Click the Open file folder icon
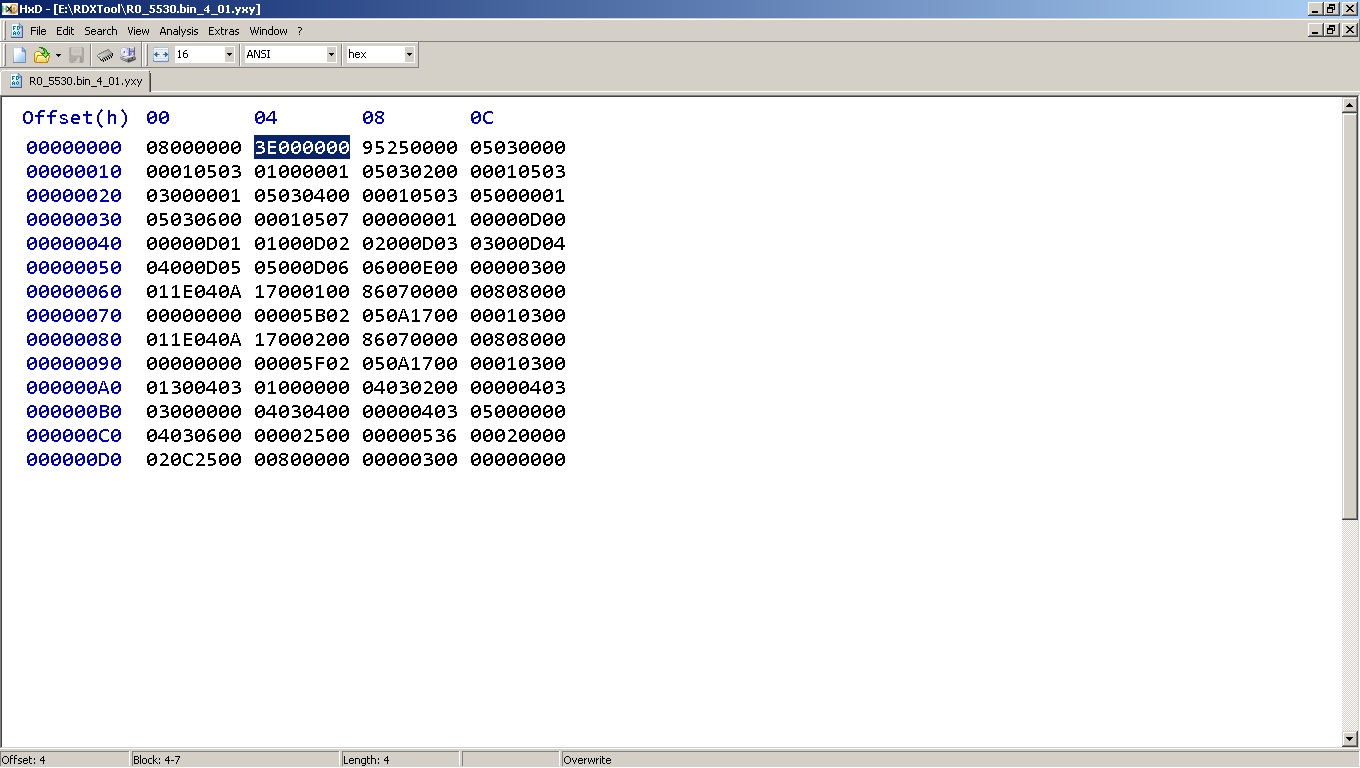The height and width of the screenshot is (768, 1360). (41, 55)
